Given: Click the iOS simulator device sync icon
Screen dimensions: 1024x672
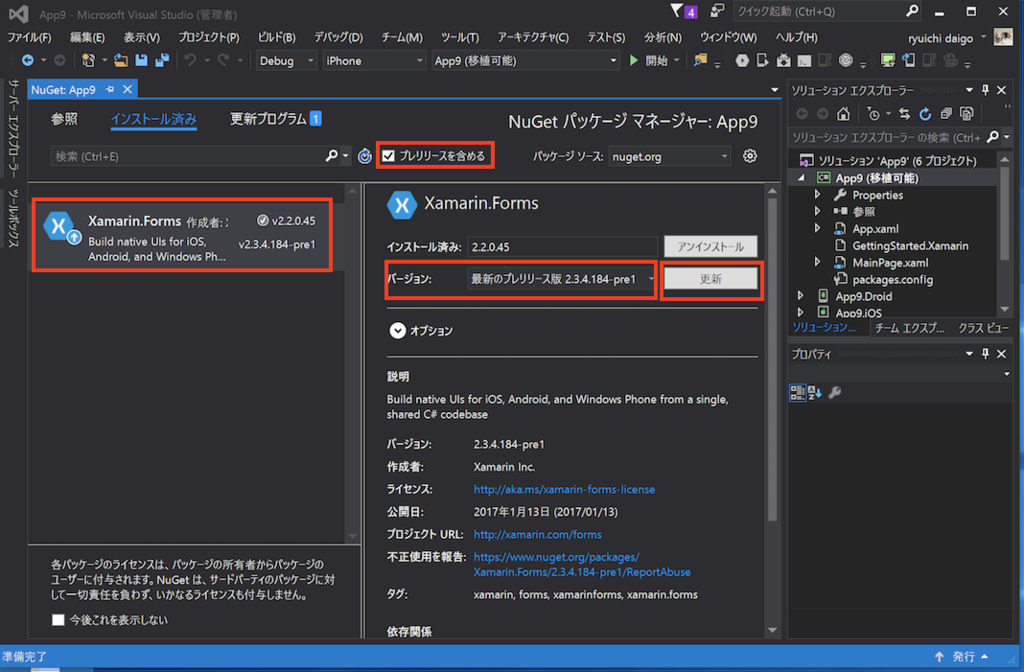Looking at the screenshot, I should (x=908, y=61).
